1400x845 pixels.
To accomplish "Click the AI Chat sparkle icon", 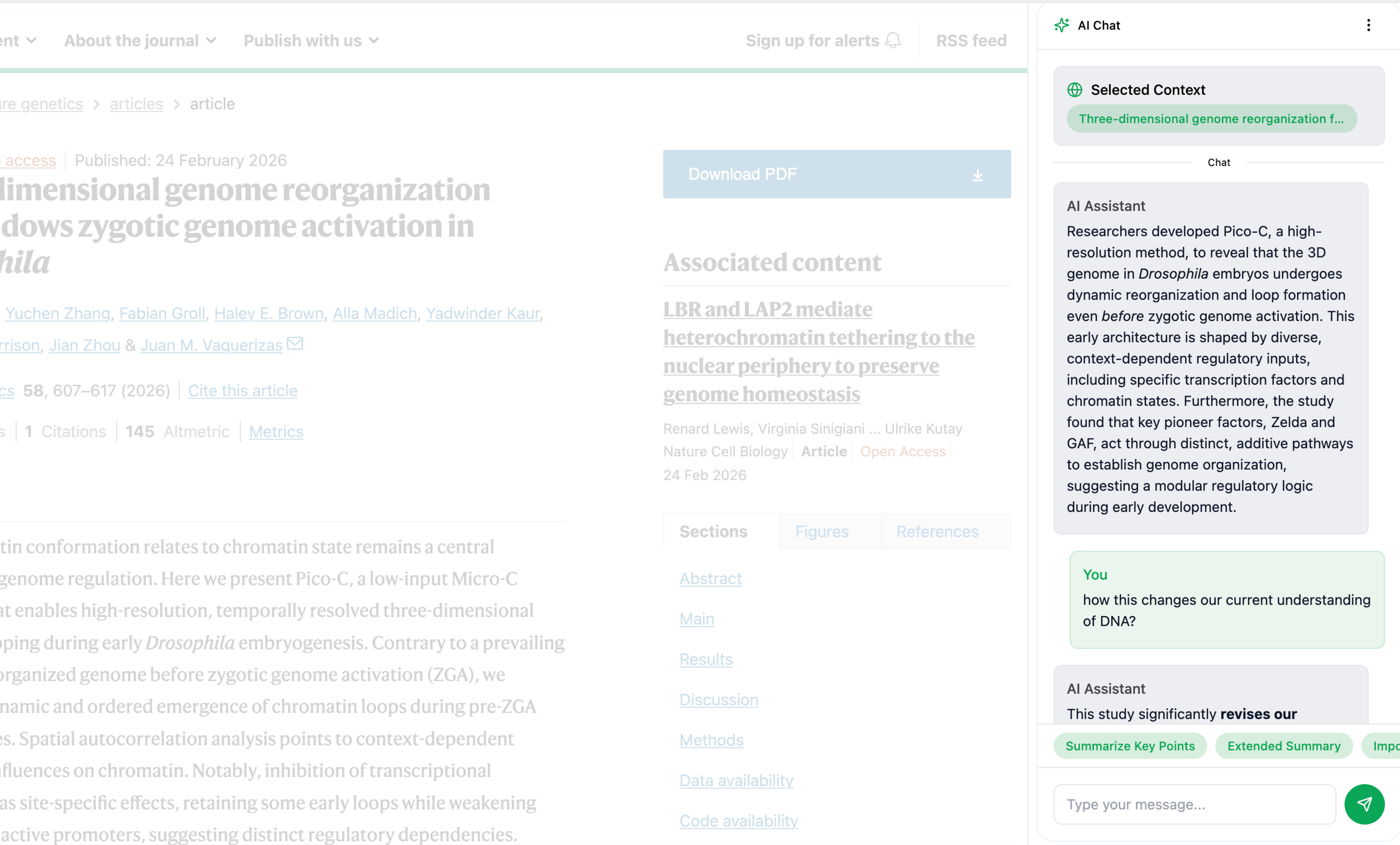I will point(1061,25).
